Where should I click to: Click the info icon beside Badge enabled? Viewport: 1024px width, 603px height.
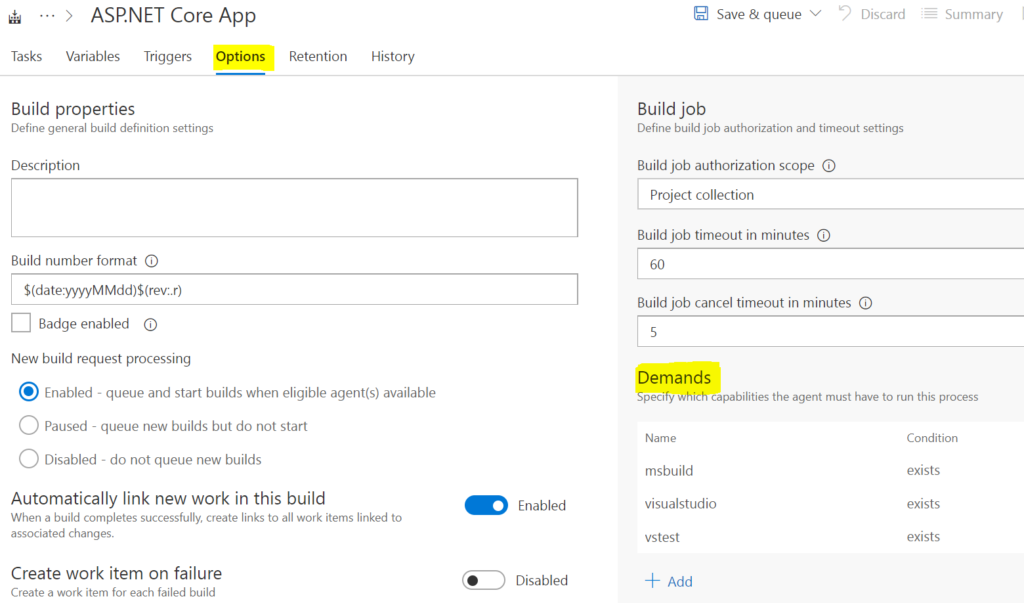tap(150, 324)
